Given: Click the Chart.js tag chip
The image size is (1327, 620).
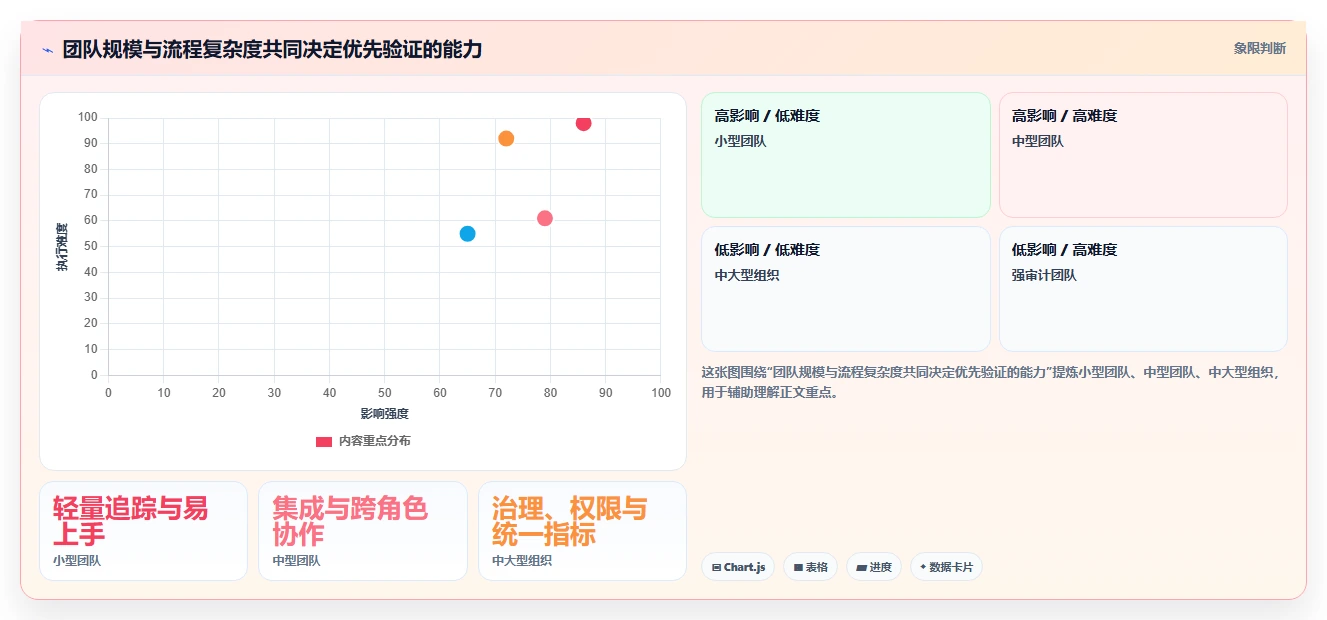Looking at the screenshot, I should (x=738, y=567).
